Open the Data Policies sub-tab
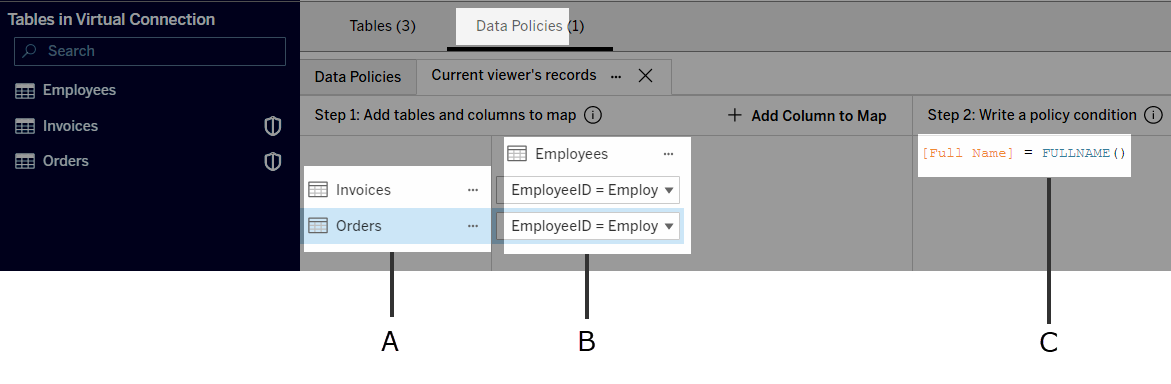Image resolution: width=1171 pixels, height=384 pixels. click(x=358, y=77)
